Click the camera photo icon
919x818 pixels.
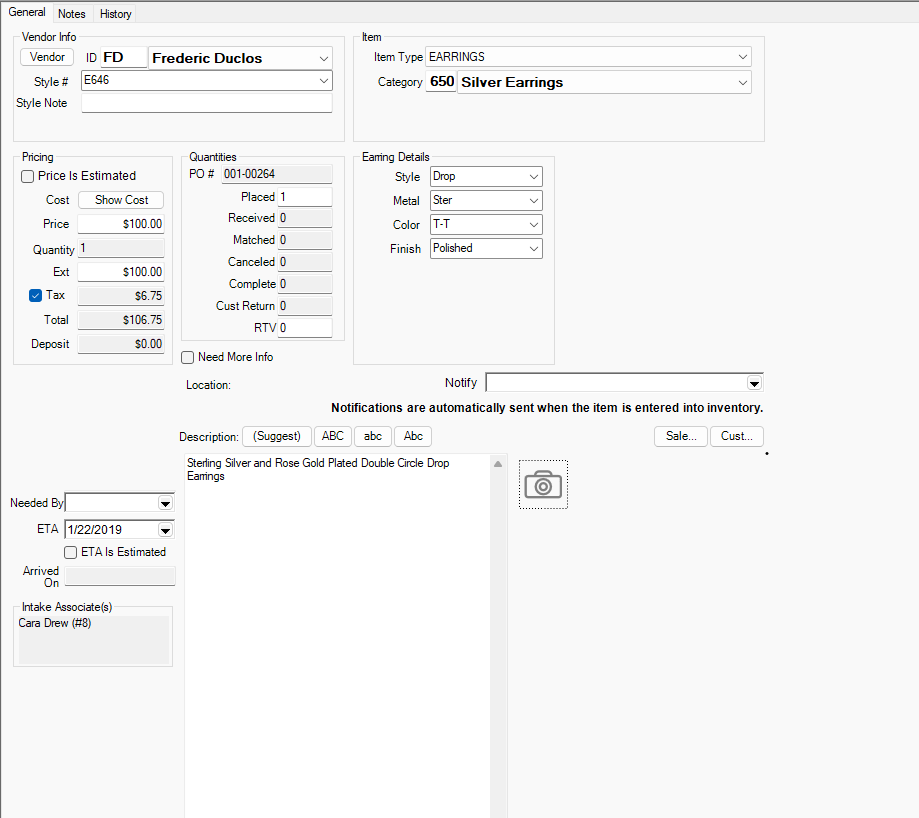tap(543, 485)
